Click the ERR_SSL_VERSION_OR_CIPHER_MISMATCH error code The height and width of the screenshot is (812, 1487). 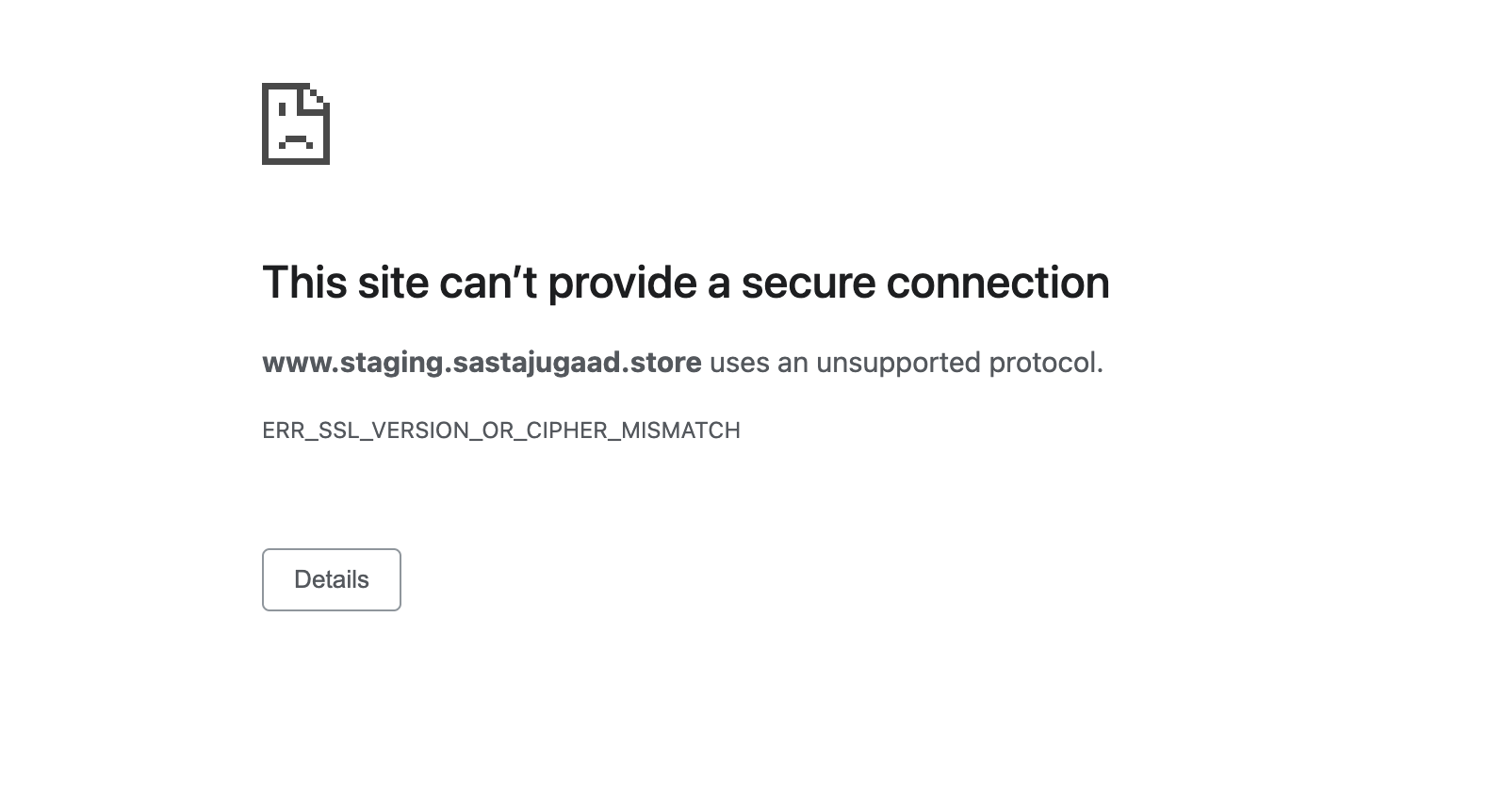click(501, 430)
